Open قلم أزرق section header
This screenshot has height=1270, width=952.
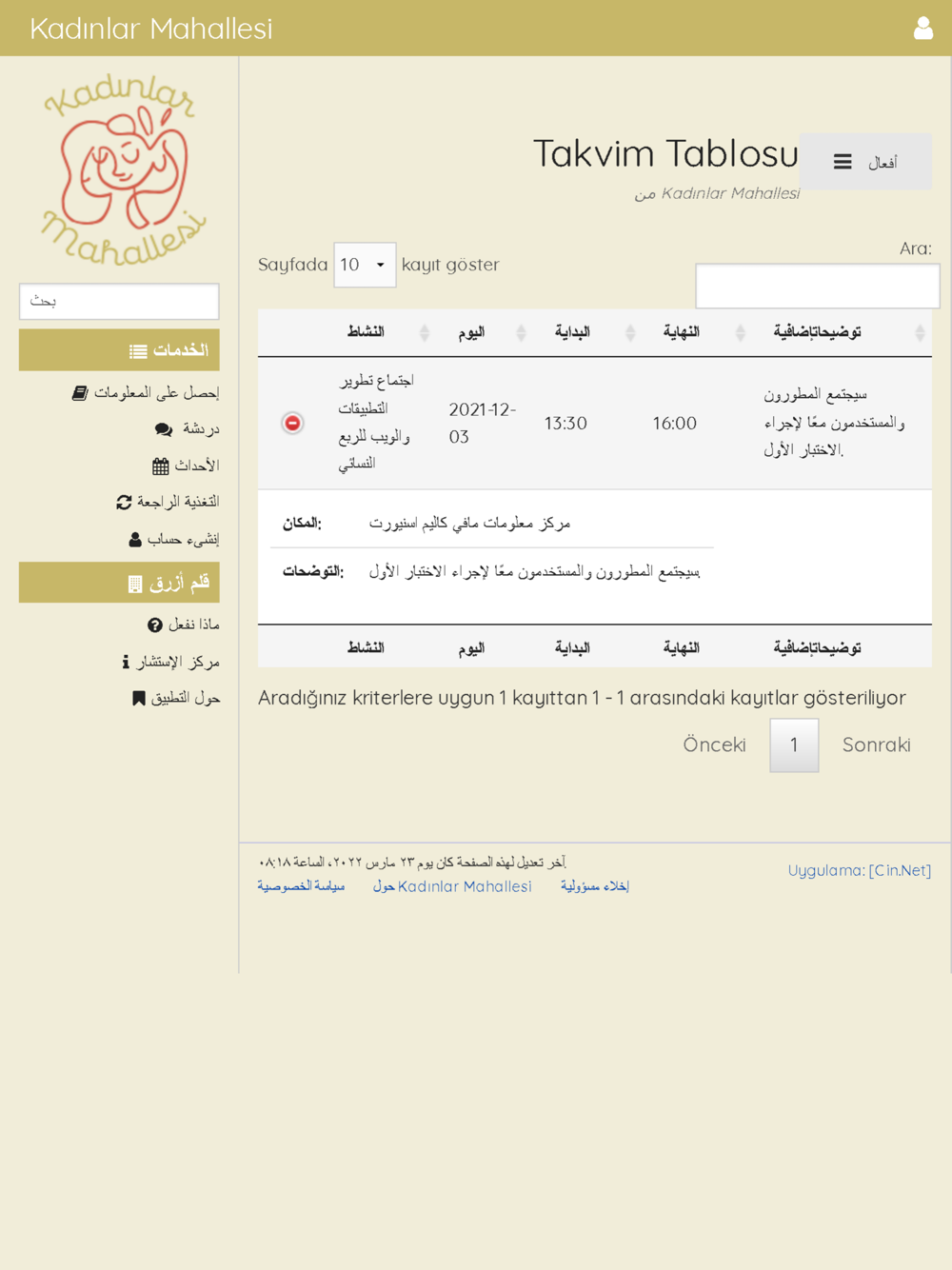tap(119, 582)
